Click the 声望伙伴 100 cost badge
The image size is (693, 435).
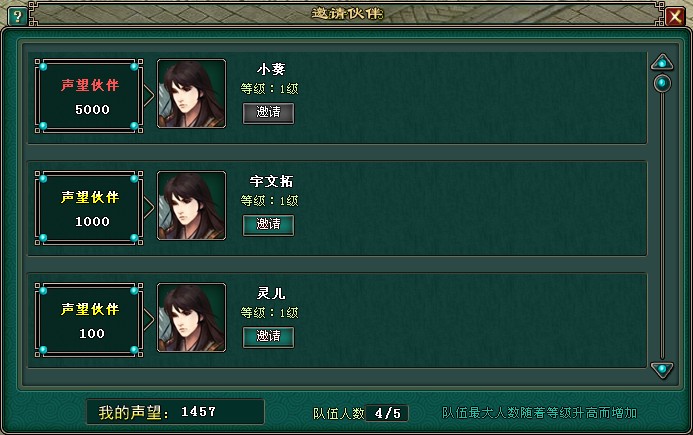click(89, 320)
